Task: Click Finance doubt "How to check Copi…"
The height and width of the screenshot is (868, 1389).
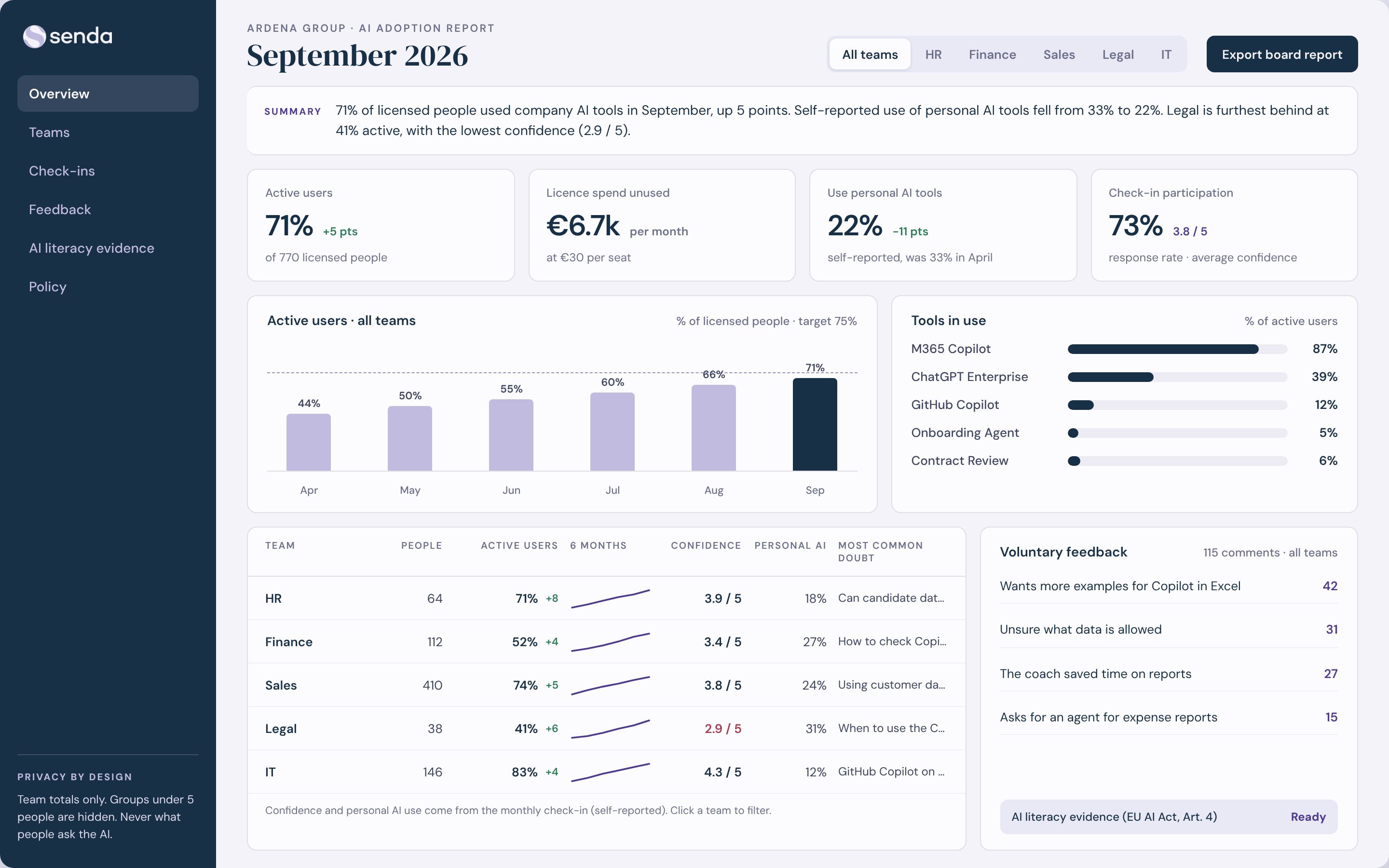Action: coord(892,642)
